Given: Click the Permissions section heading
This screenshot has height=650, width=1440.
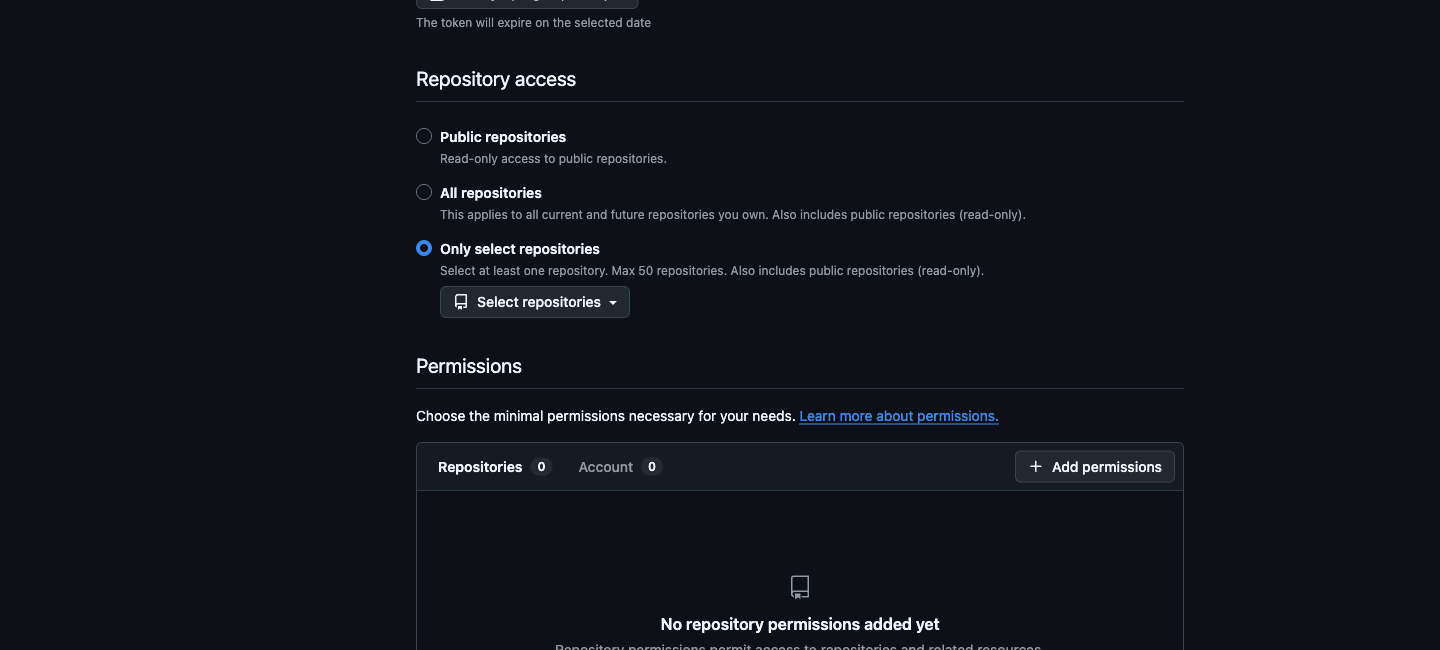Looking at the screenshot, I should pos(469,366).
